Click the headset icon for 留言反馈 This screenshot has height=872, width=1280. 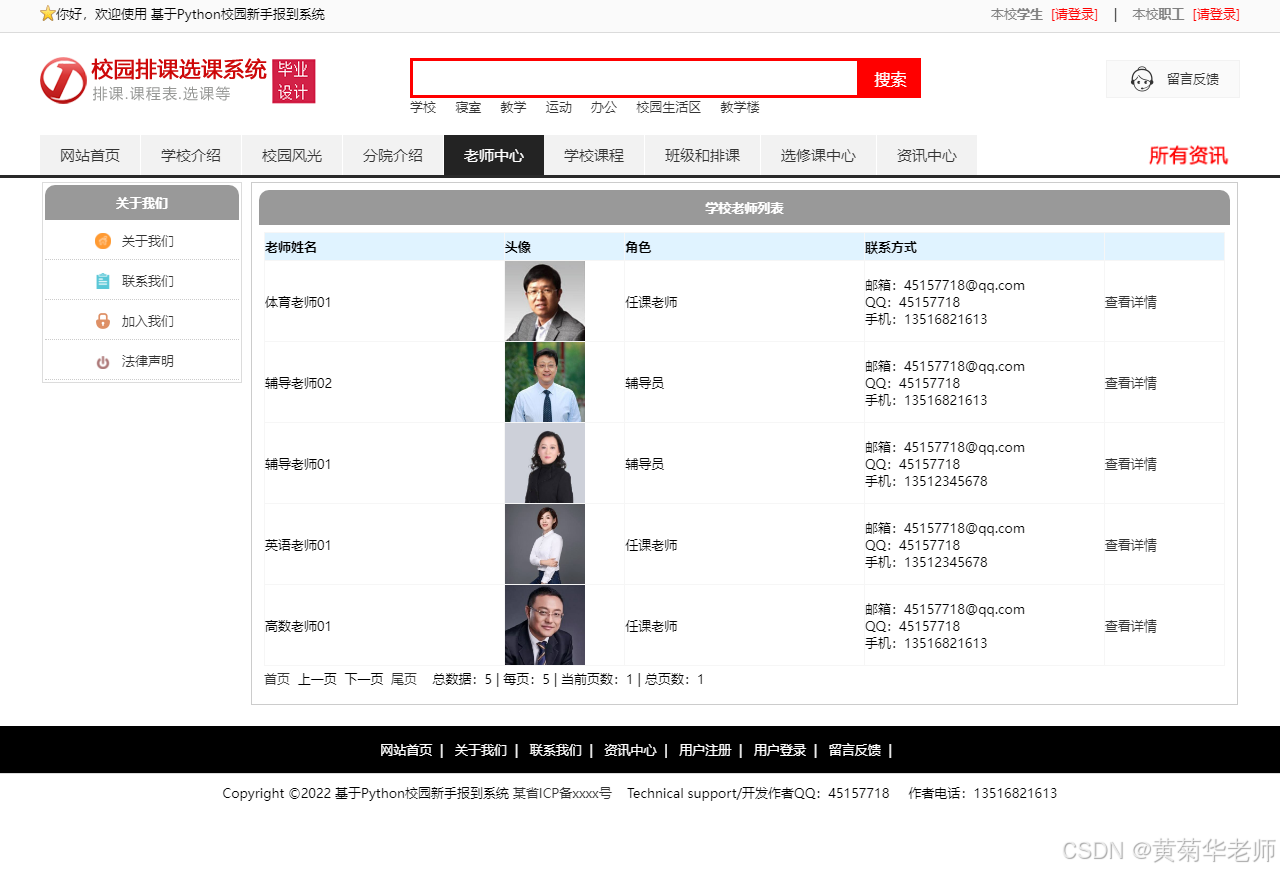pyautogui.click(x=1141, y=79)
